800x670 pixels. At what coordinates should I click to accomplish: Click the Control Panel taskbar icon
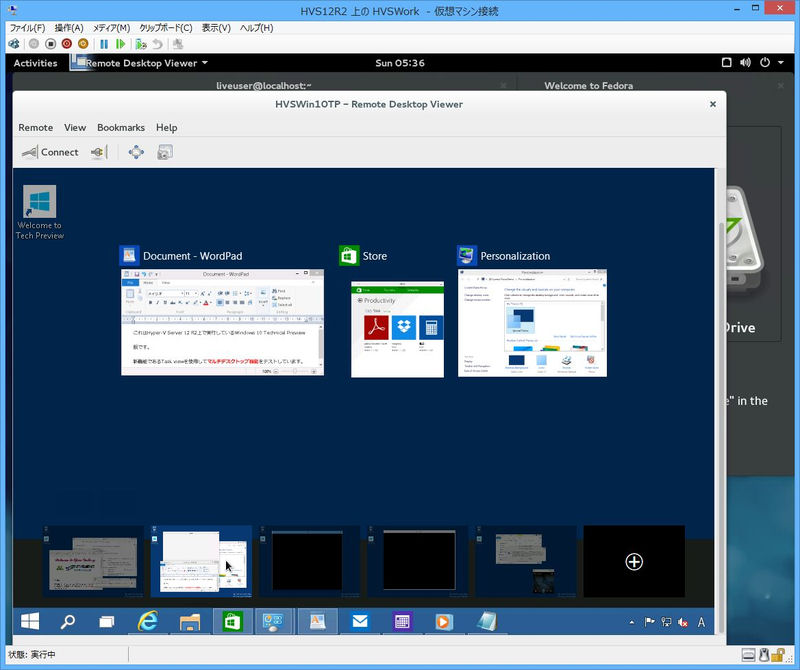tap(273, 622)
